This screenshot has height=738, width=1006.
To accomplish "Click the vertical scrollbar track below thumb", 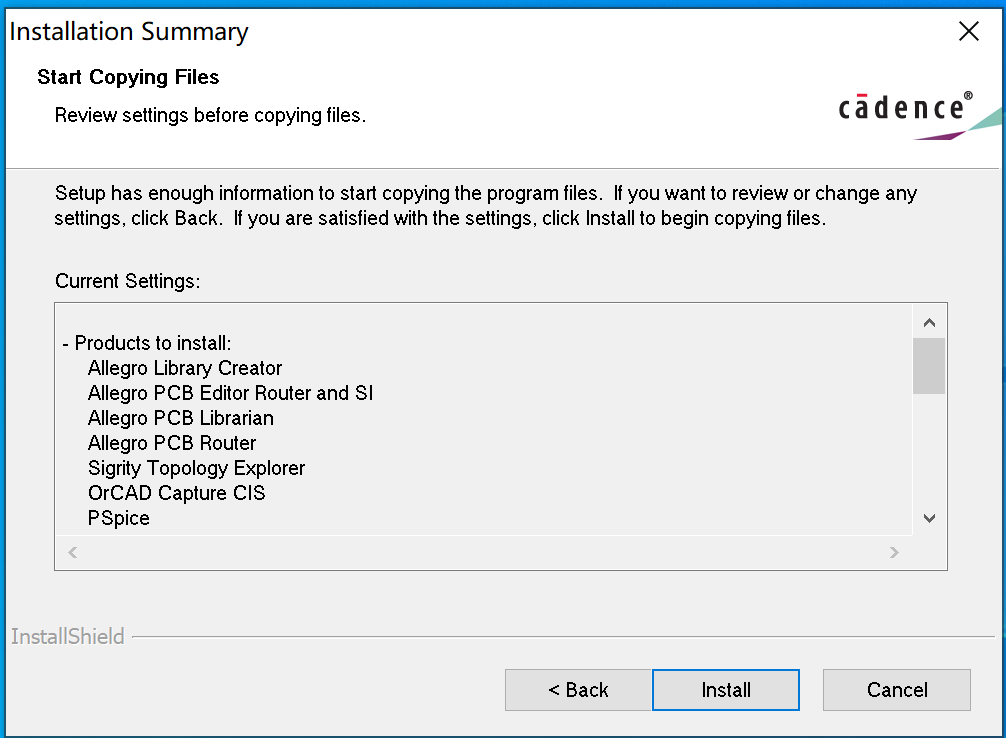I will pyautogui.click(x=929, y=448).
